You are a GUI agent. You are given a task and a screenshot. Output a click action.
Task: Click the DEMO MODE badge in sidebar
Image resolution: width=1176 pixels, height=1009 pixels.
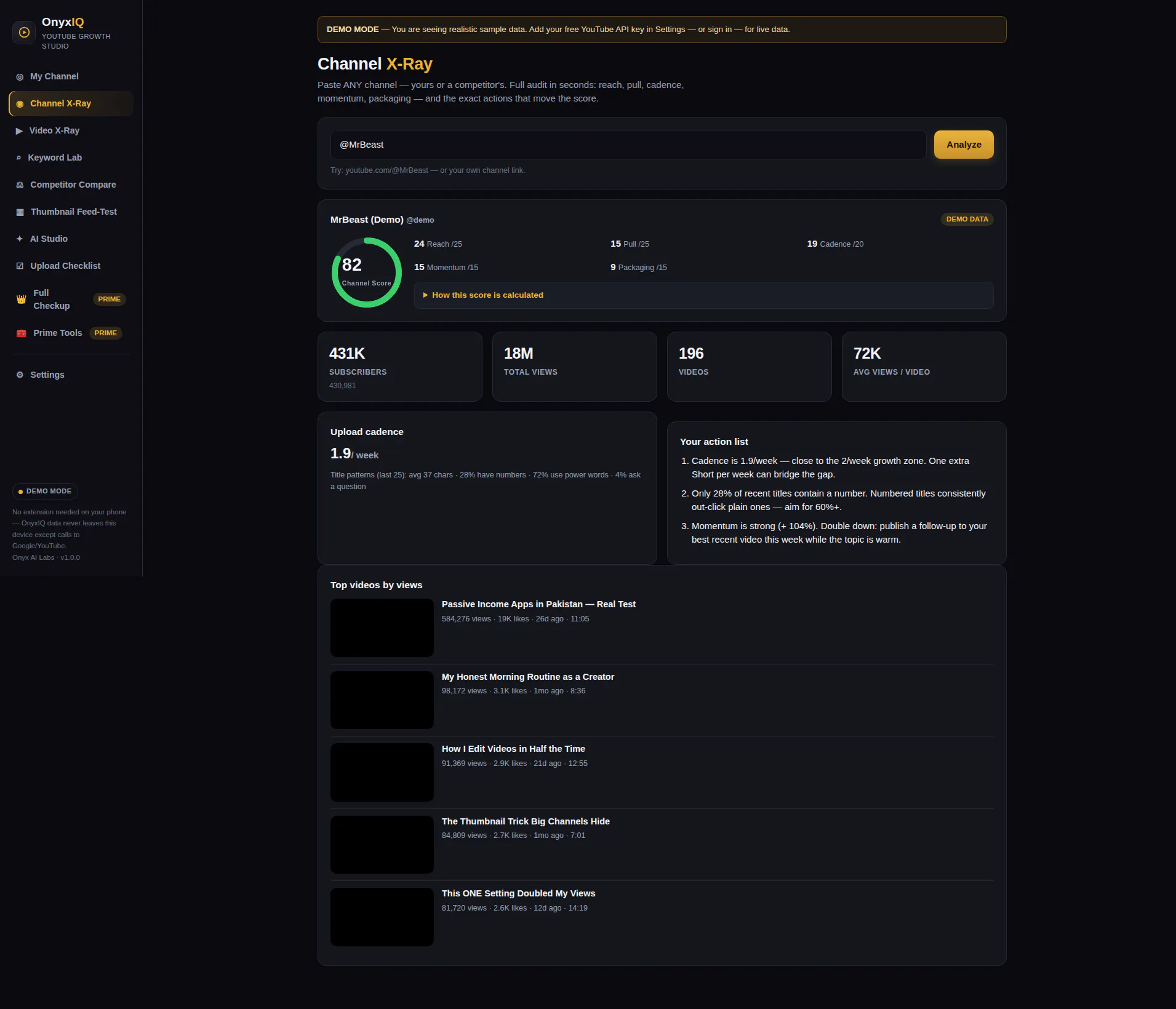tap(45, 492)
